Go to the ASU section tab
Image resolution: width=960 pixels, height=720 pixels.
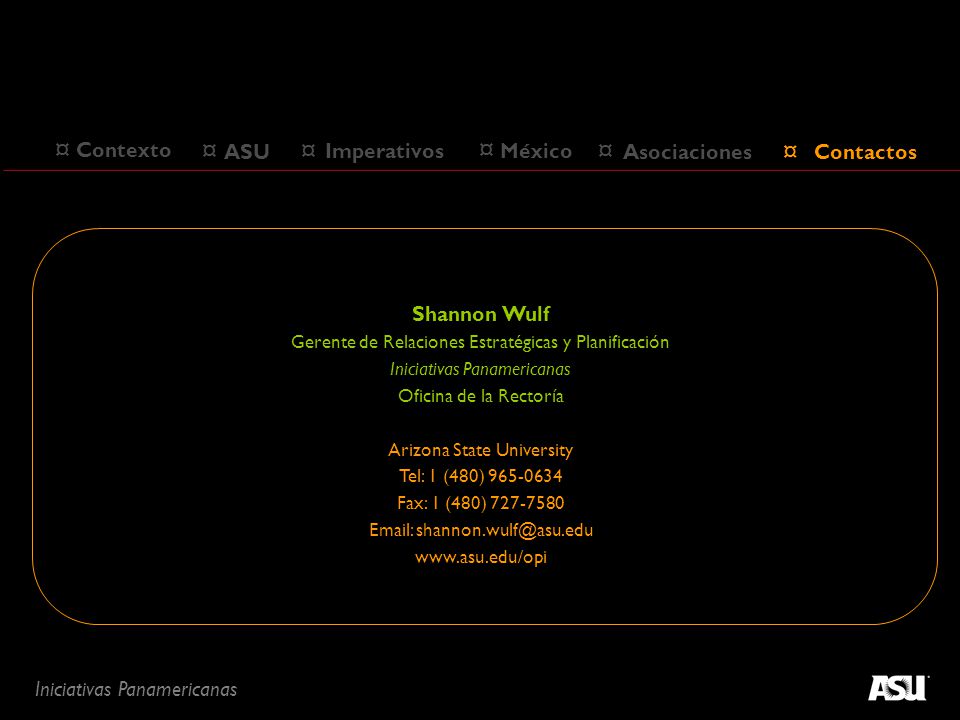[246, 151]
